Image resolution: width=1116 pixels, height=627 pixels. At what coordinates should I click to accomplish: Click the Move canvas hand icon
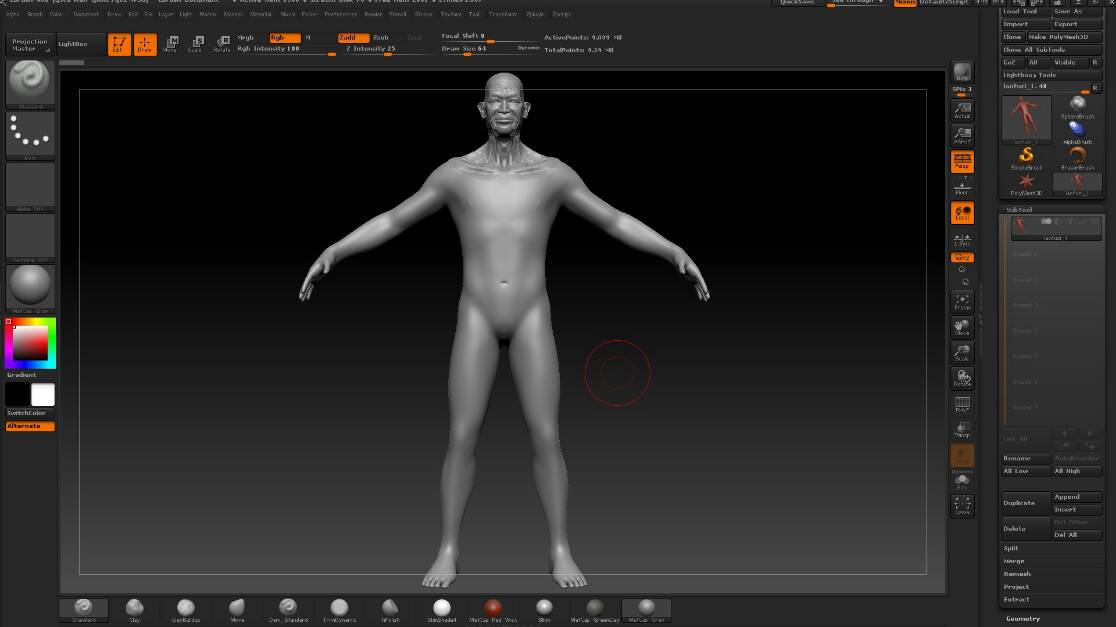962,327
